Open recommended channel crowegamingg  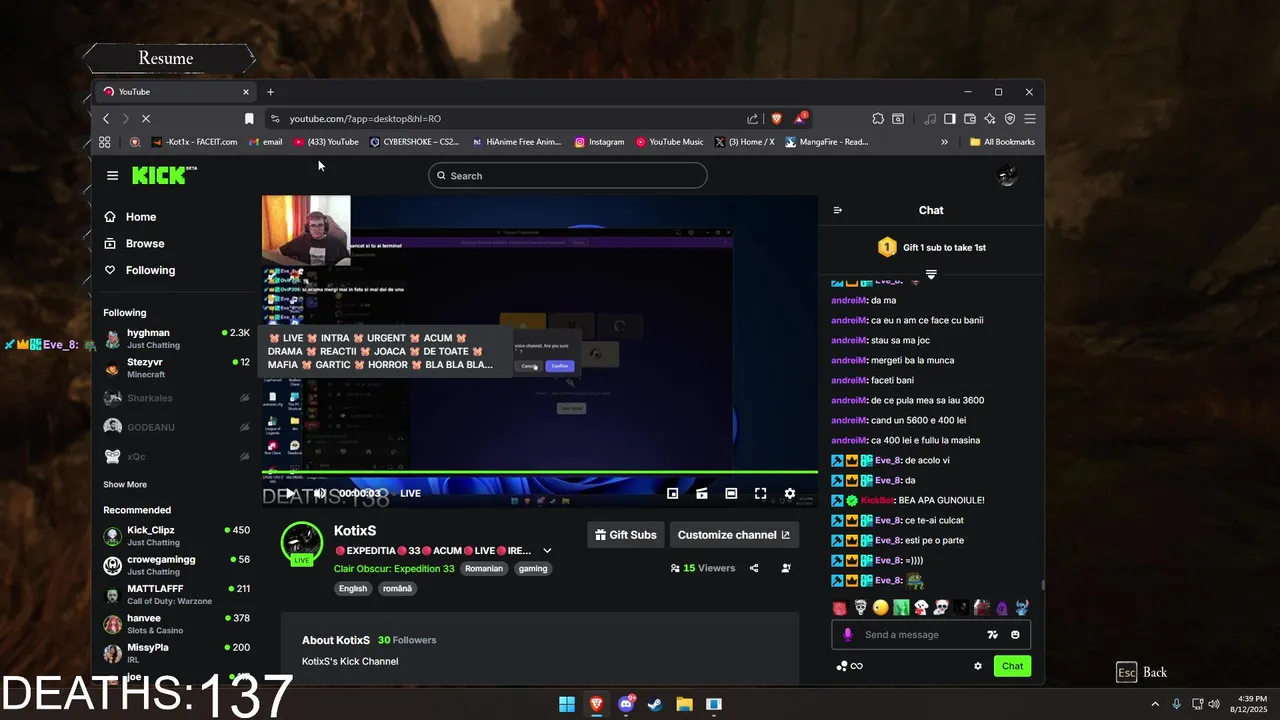tap(176, 565)
